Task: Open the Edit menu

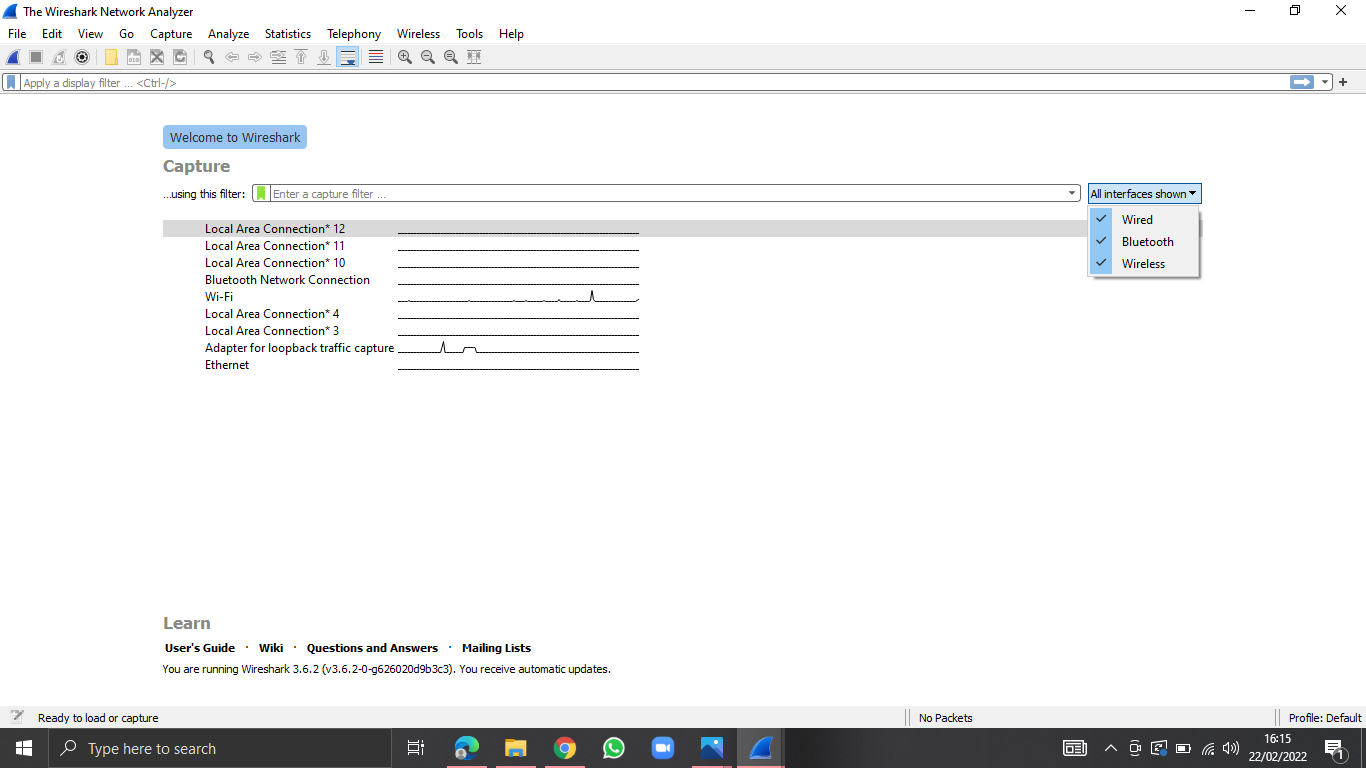Action: (52, 34)
